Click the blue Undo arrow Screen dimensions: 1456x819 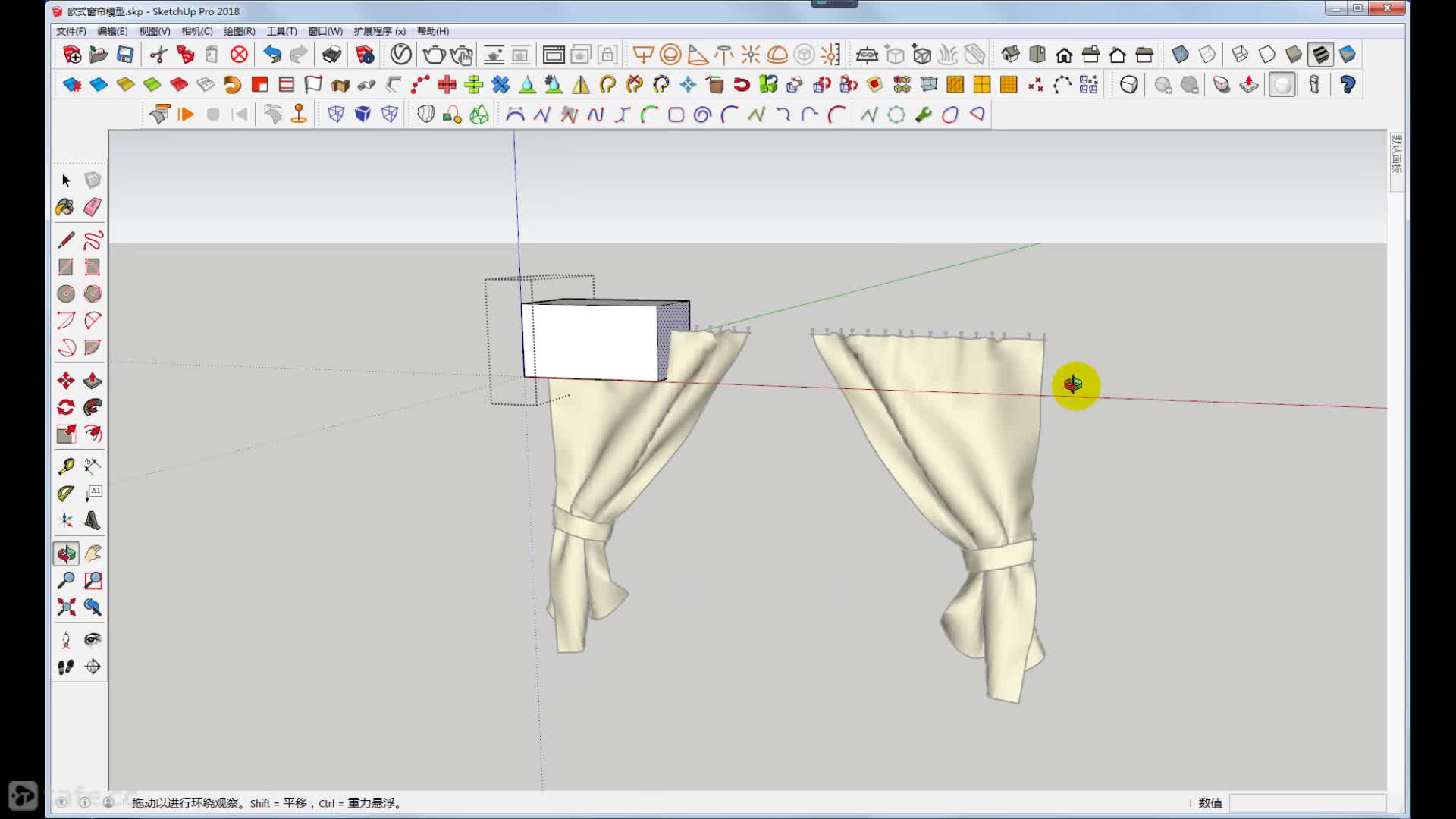pyautogui.click(x=272, y=55)
